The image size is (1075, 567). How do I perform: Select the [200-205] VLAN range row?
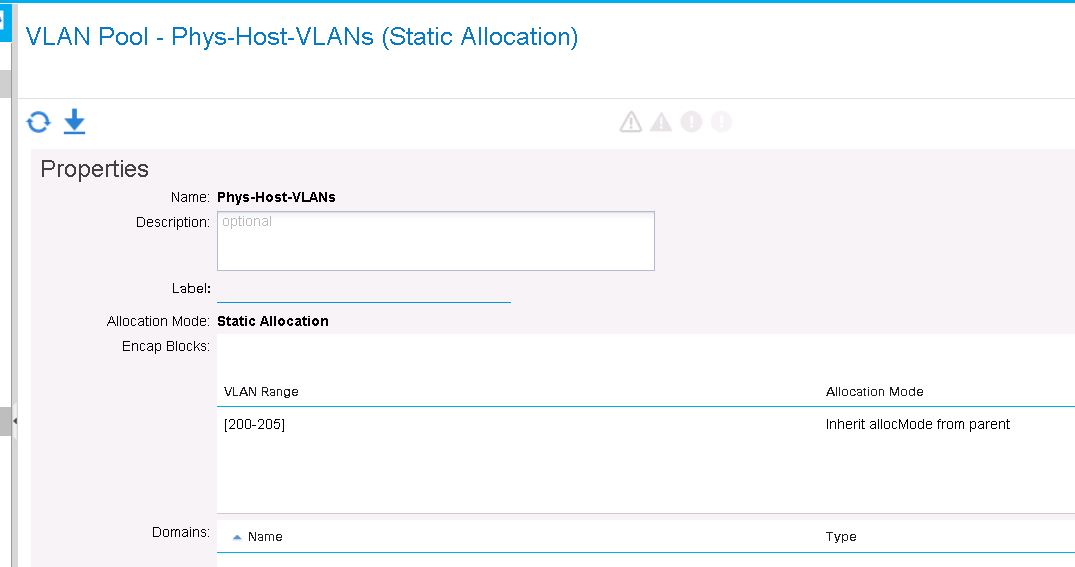(x=646, y=424)
